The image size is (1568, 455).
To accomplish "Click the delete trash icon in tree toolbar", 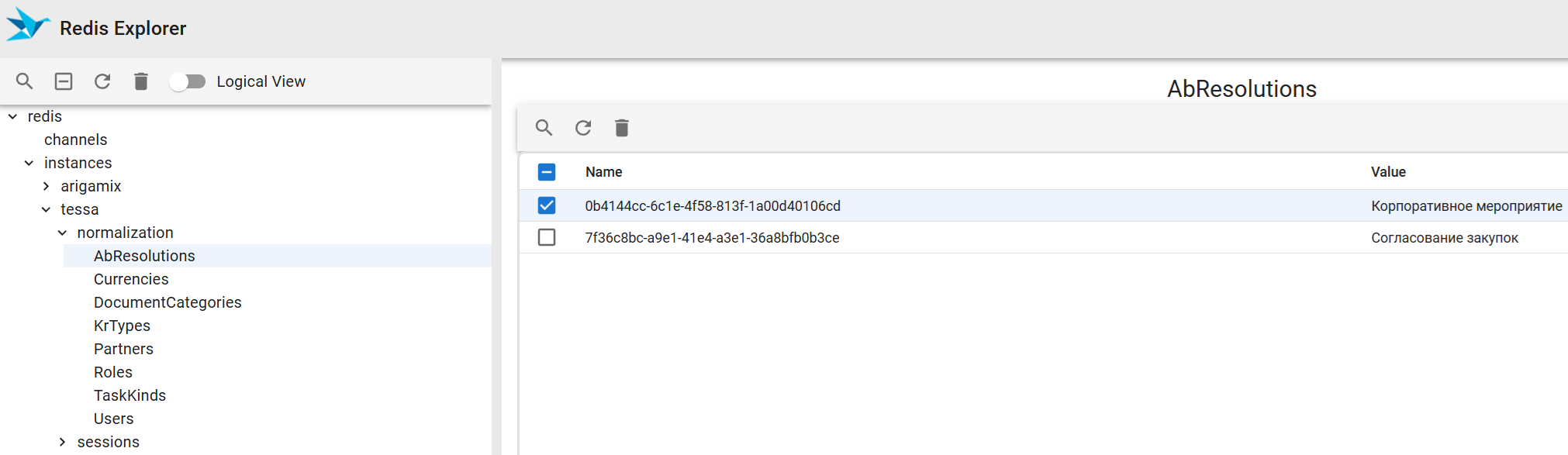I will coord(141,81).
